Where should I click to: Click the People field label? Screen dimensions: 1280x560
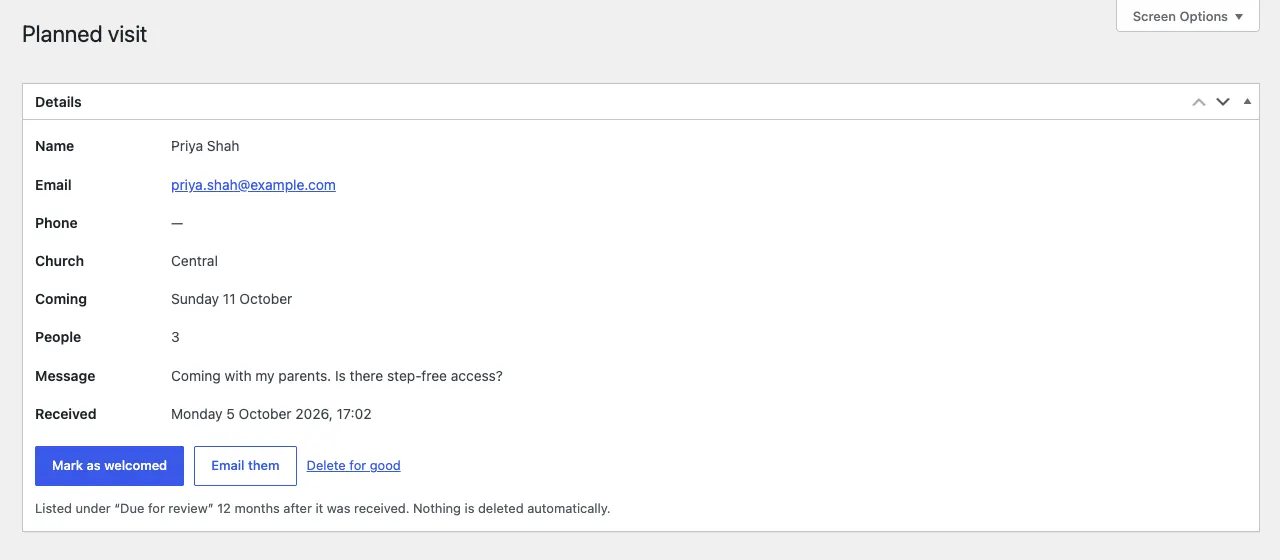(58, 337)
